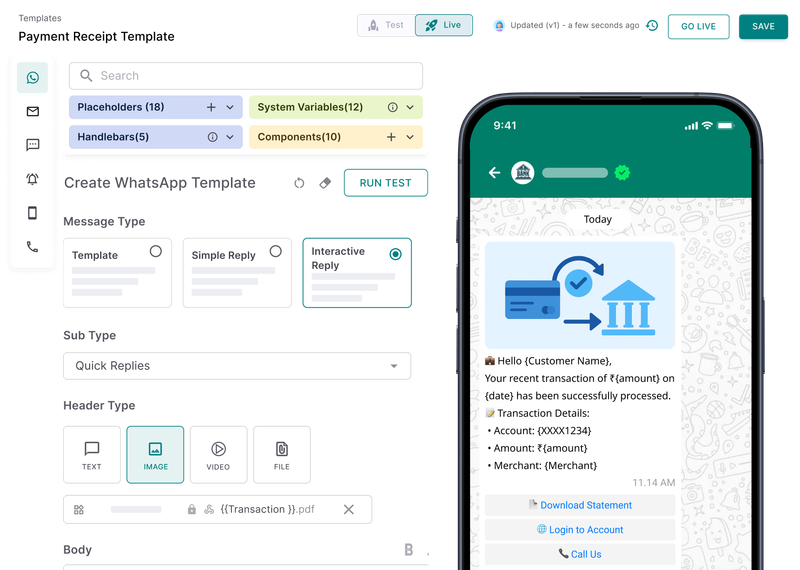Choose the Simple Reply radio option
Viewport: 800px width, 570px height.
coord(275,252)
